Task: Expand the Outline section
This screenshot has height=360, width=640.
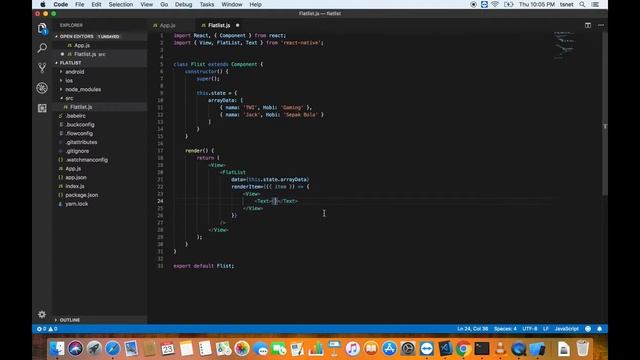Action: click(69, 320)
